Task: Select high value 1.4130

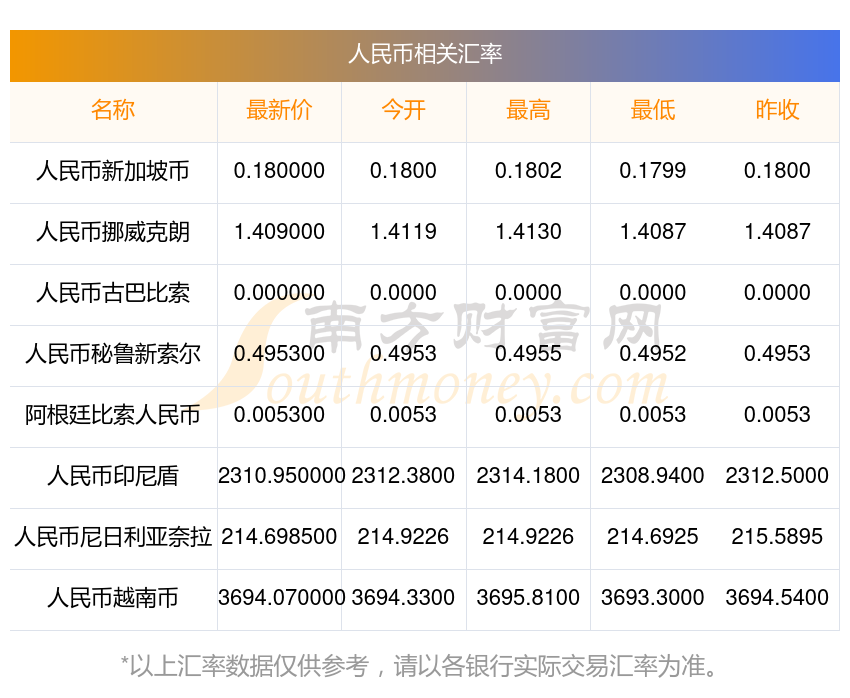Action: point(528,232)
